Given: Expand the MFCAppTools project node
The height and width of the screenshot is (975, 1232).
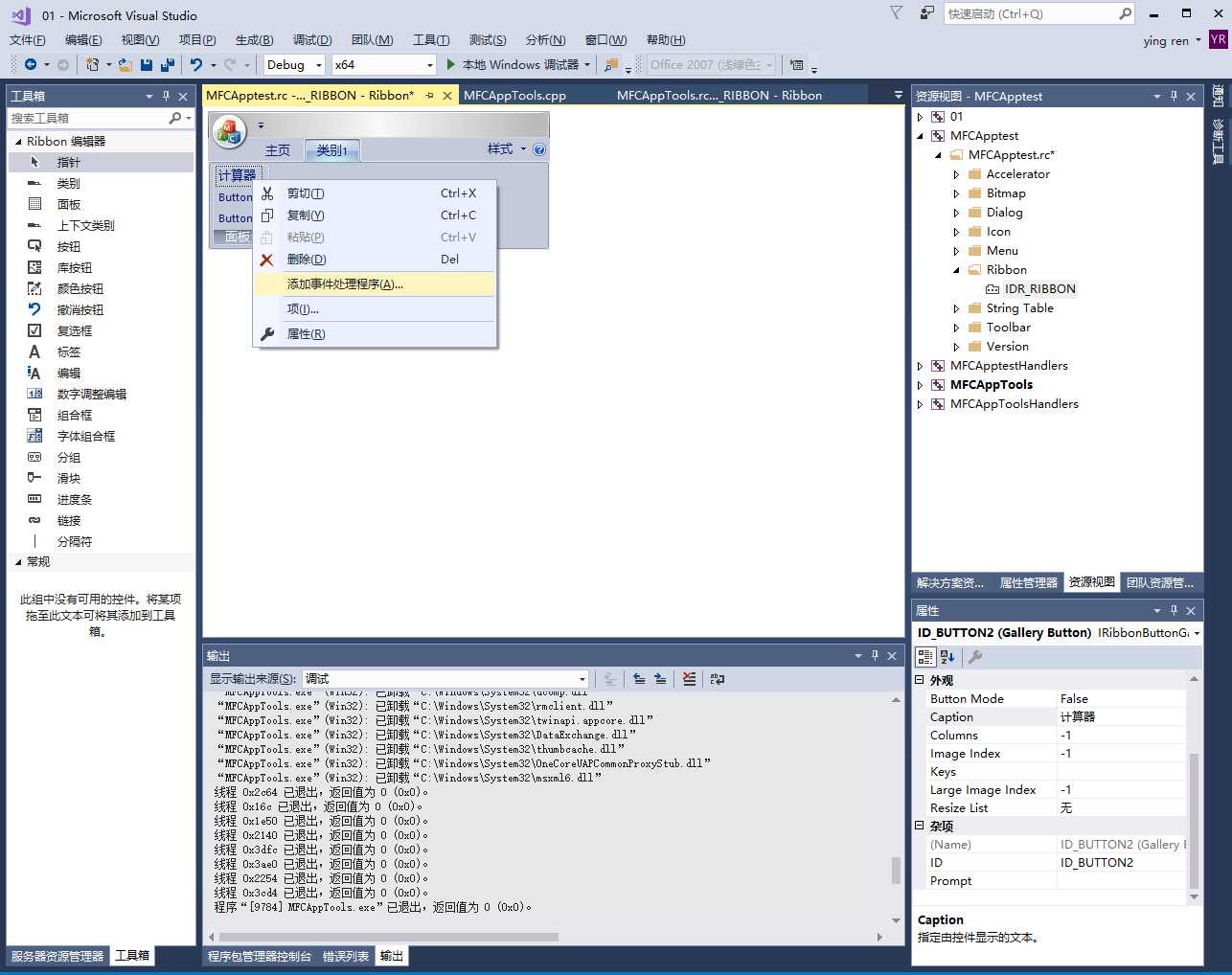Looking at the screenshot, I should pyautogui.click(x=920, y=385).
